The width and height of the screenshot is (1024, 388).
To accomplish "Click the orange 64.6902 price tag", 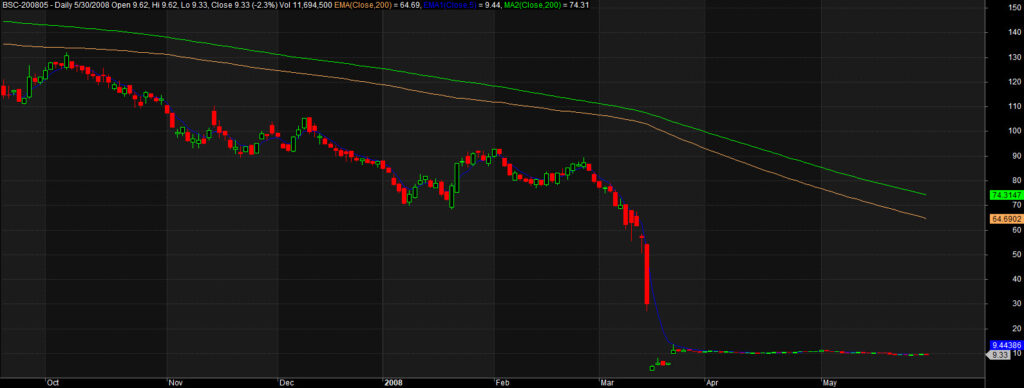I will click(x=1005, y=219).
